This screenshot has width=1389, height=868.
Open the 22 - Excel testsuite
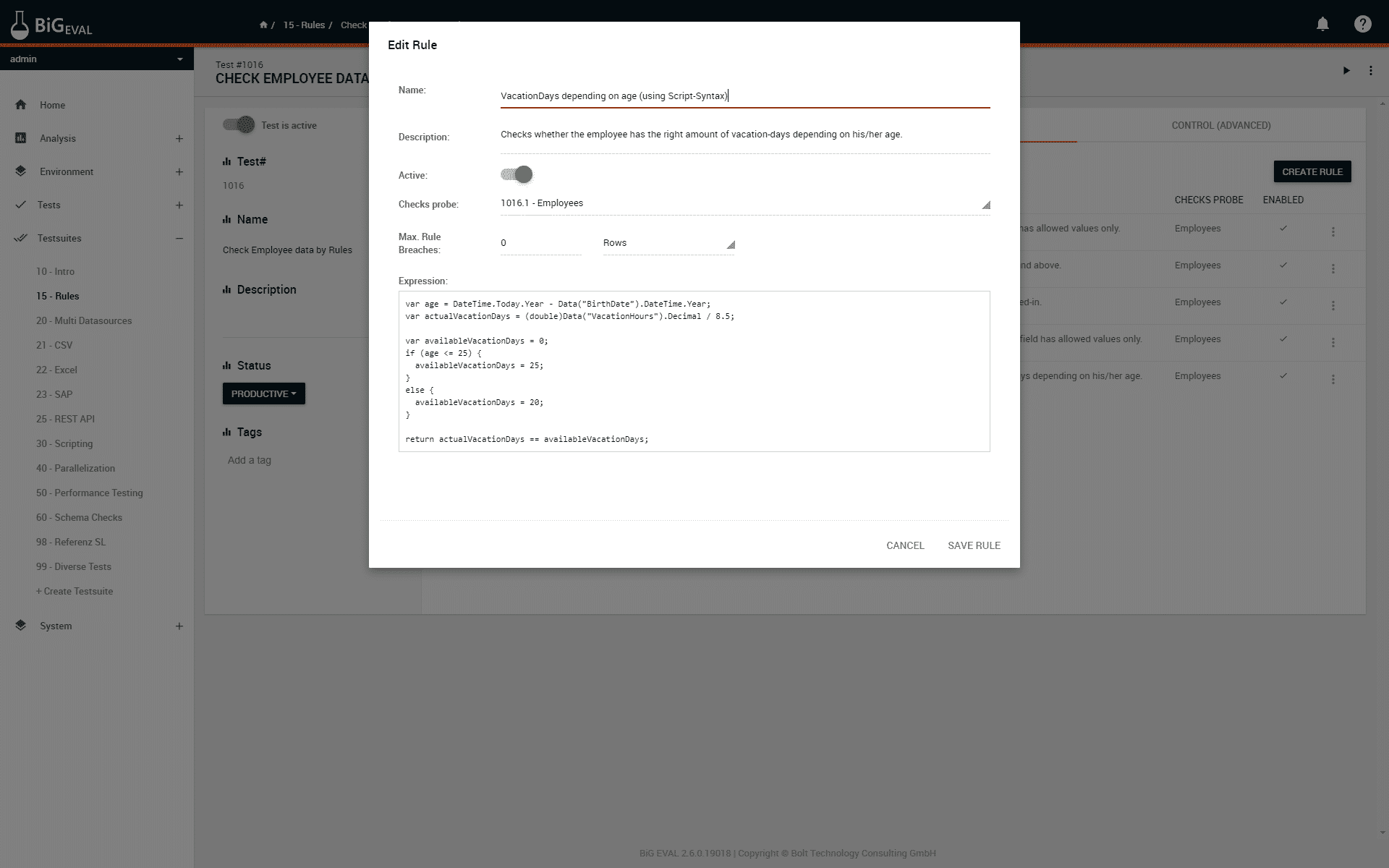pos(56,370)
